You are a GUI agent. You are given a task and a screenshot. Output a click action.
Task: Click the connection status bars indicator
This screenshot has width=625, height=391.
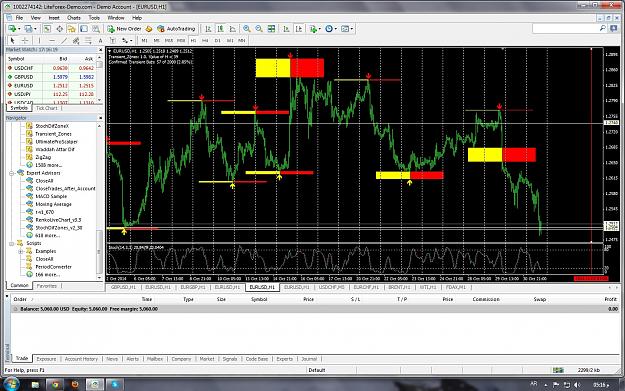pos(558,370)
